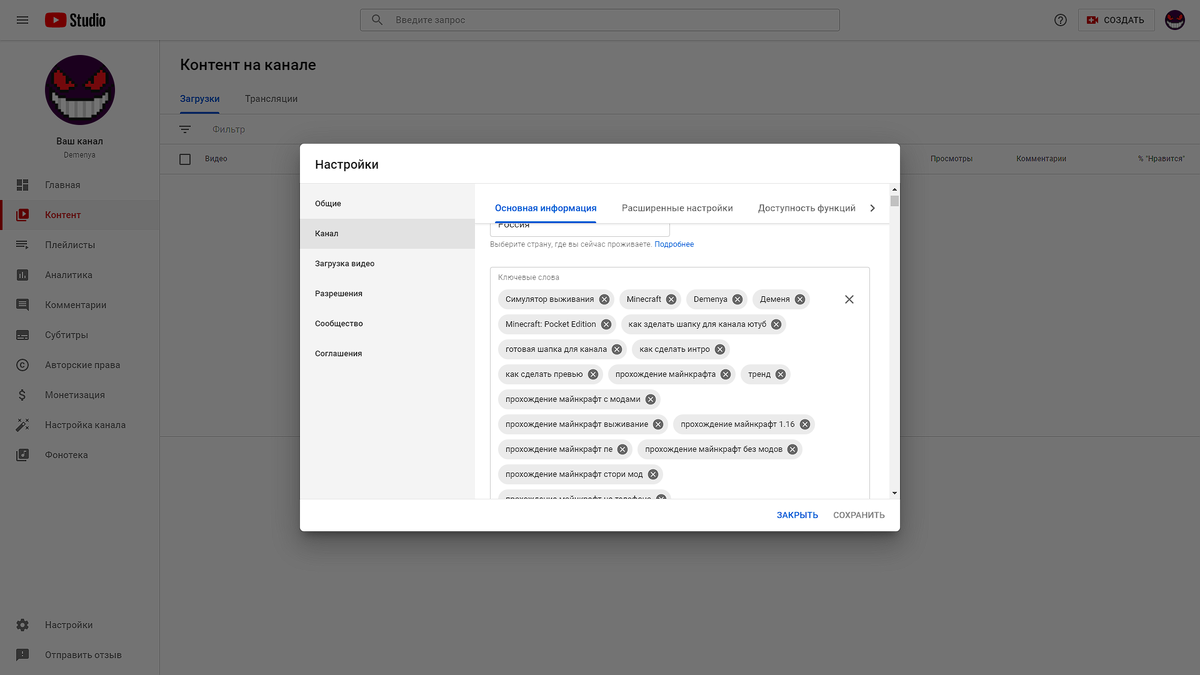The image size is (1200, 675).
Task: Open the Загрузка видео settings section
Action: [x=387, y=263]
